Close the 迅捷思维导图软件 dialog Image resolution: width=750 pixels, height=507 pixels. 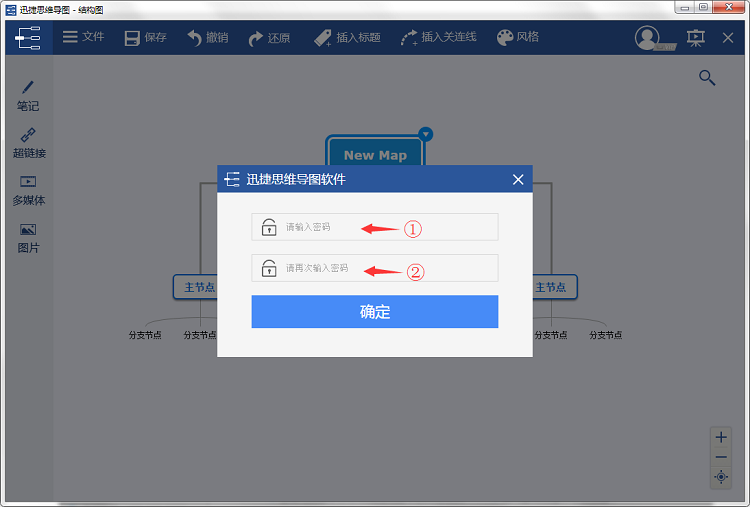(518, 179)
